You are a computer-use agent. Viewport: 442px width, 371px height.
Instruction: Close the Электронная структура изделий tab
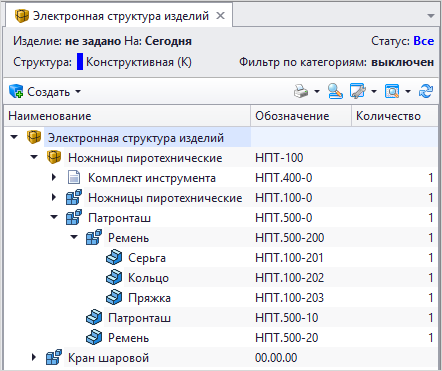[220, 16]
